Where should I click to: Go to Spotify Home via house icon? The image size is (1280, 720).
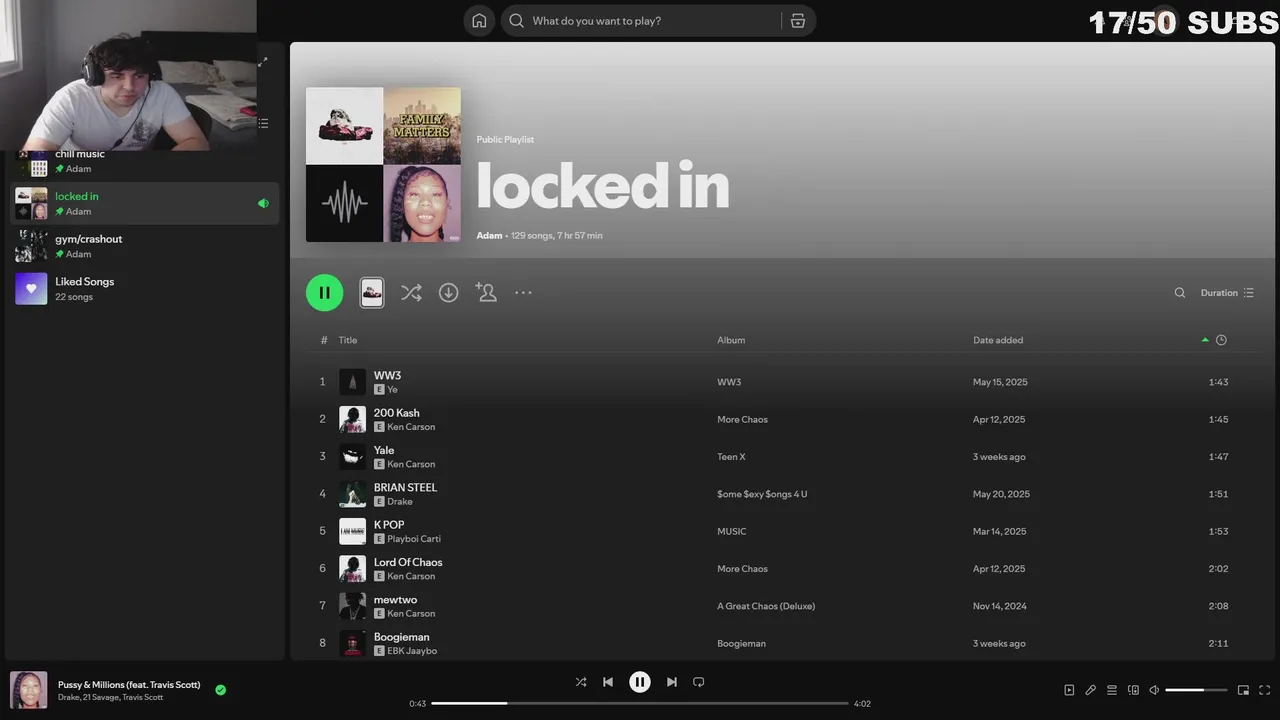click(x=479, y=21)
